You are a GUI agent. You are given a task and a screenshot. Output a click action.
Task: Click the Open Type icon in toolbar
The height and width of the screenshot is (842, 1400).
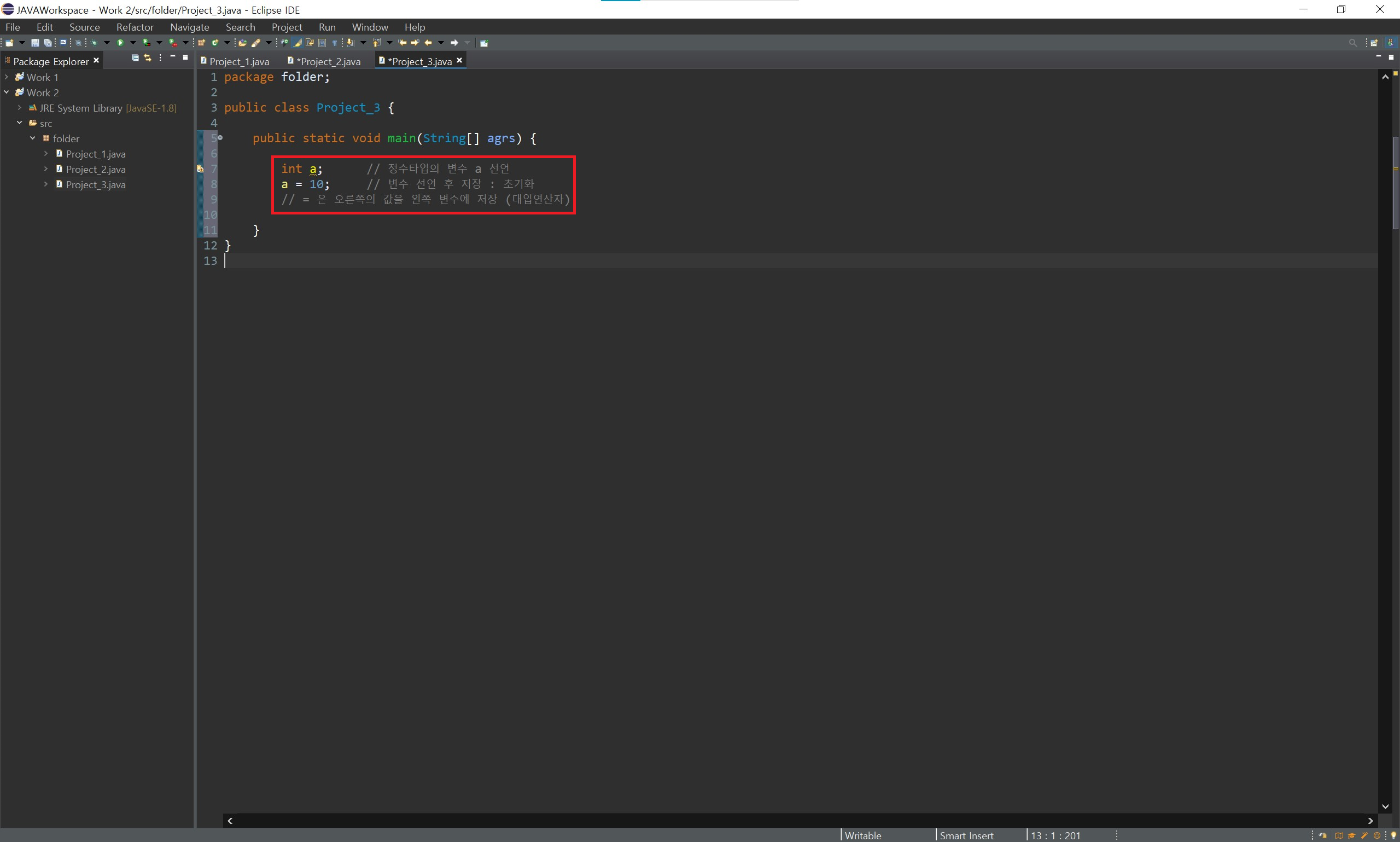point(243,43)
